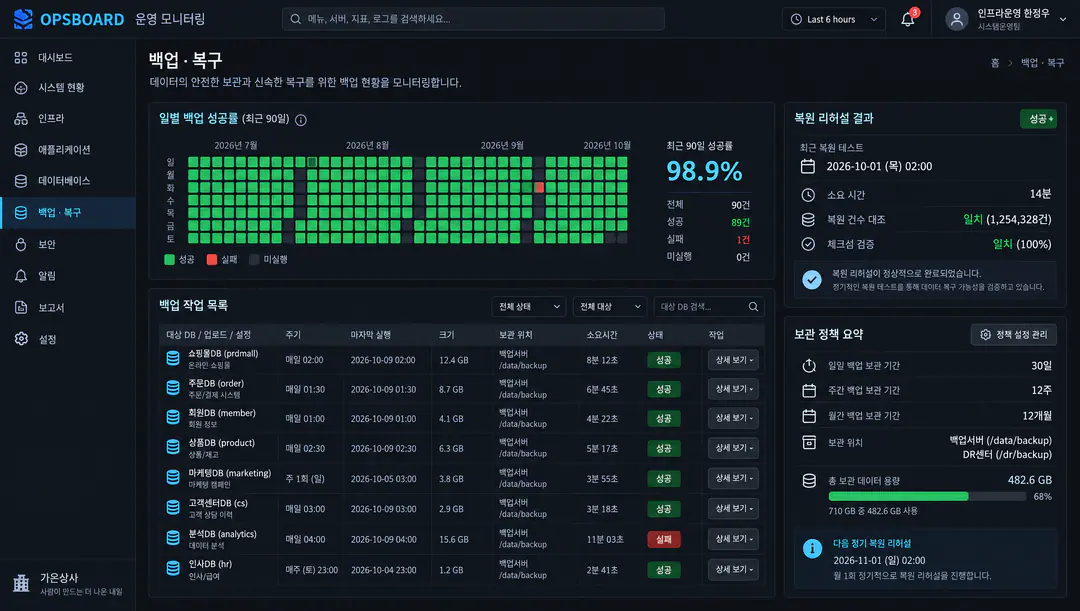The image size is (1080, 611).
Task: Click 상세 보기 for 인사DB (hr)
Action: click(x=733, y=569)
